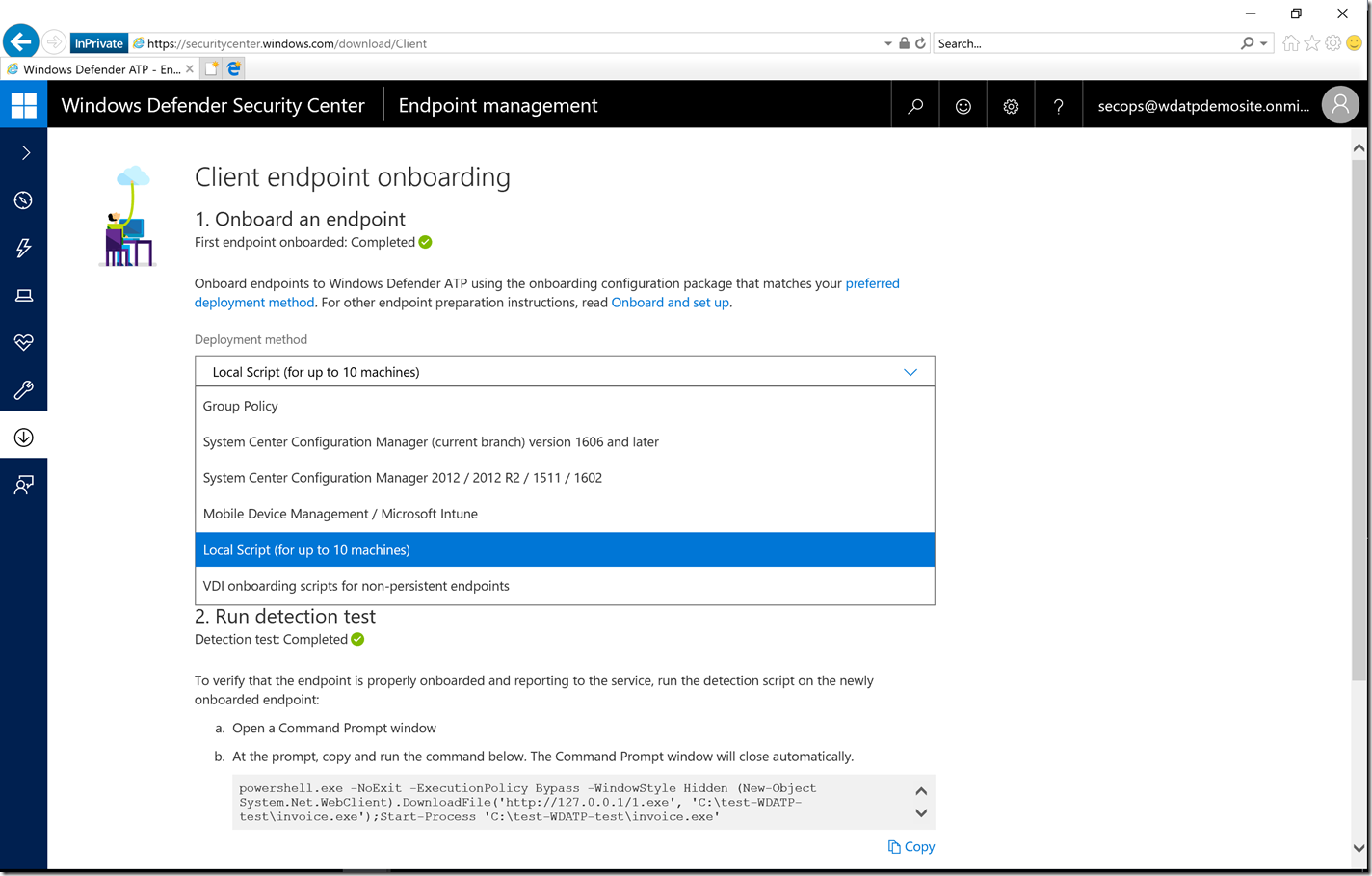Open the settings gear in header
This screenshot has width=1372, height=876.
pyautogui.click(x=1011, y=106)
